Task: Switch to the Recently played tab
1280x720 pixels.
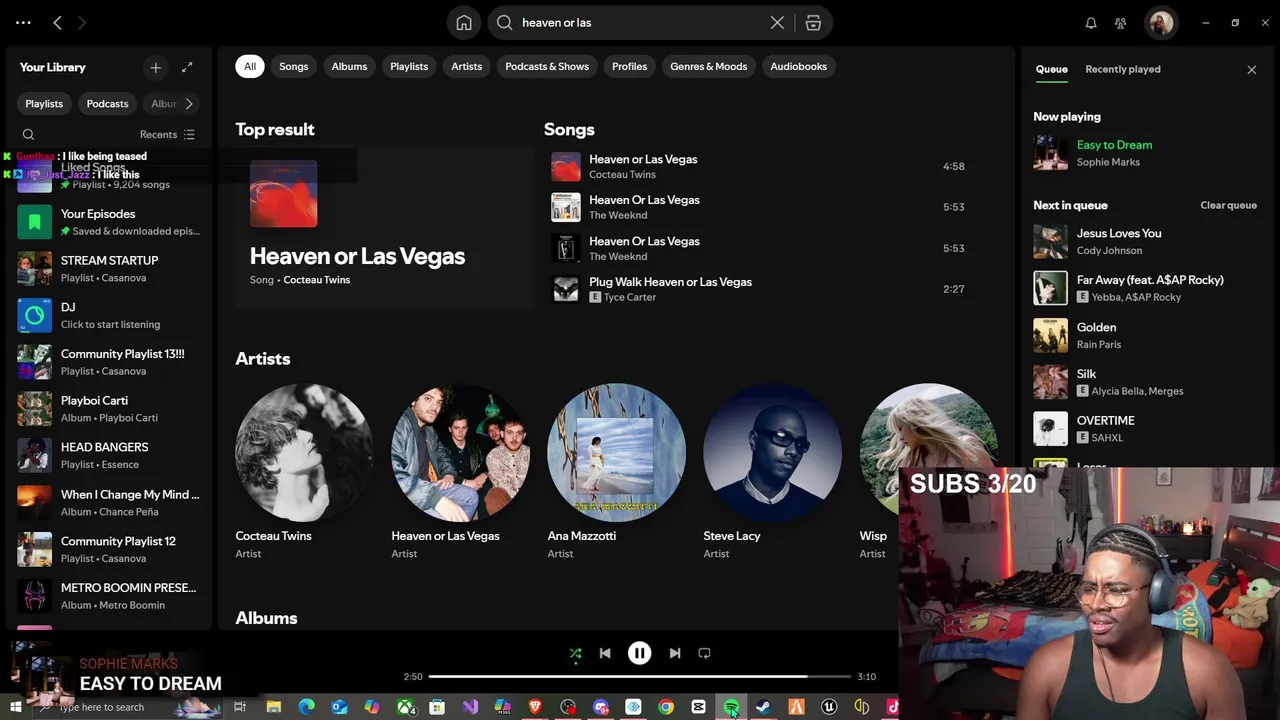Action: (x=1123, y=69)
